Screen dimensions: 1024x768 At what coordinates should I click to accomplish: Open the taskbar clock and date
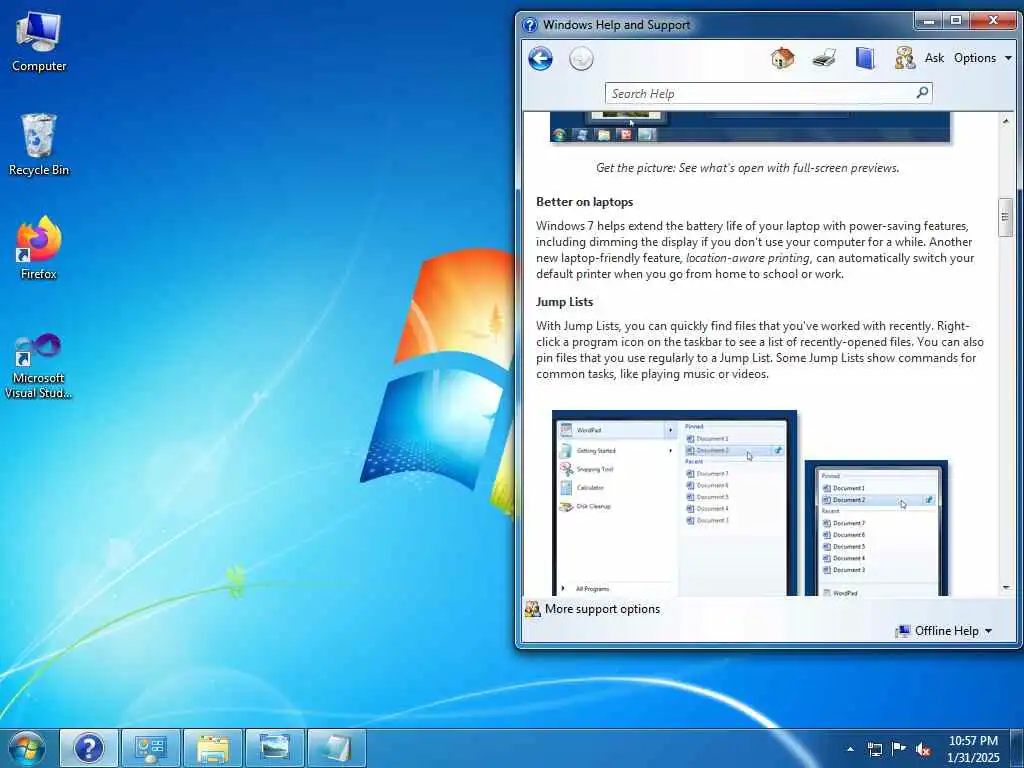pyautogui.click(x=973, y=749)
